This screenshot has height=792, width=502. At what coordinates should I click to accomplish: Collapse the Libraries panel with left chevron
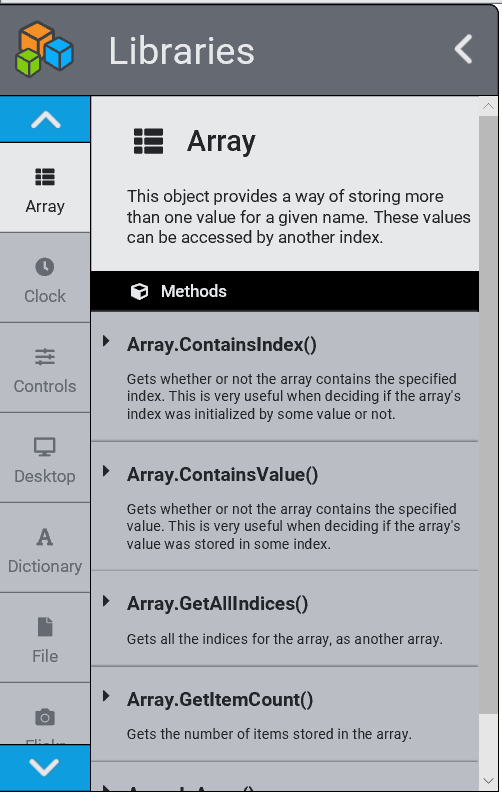point(463,49)
